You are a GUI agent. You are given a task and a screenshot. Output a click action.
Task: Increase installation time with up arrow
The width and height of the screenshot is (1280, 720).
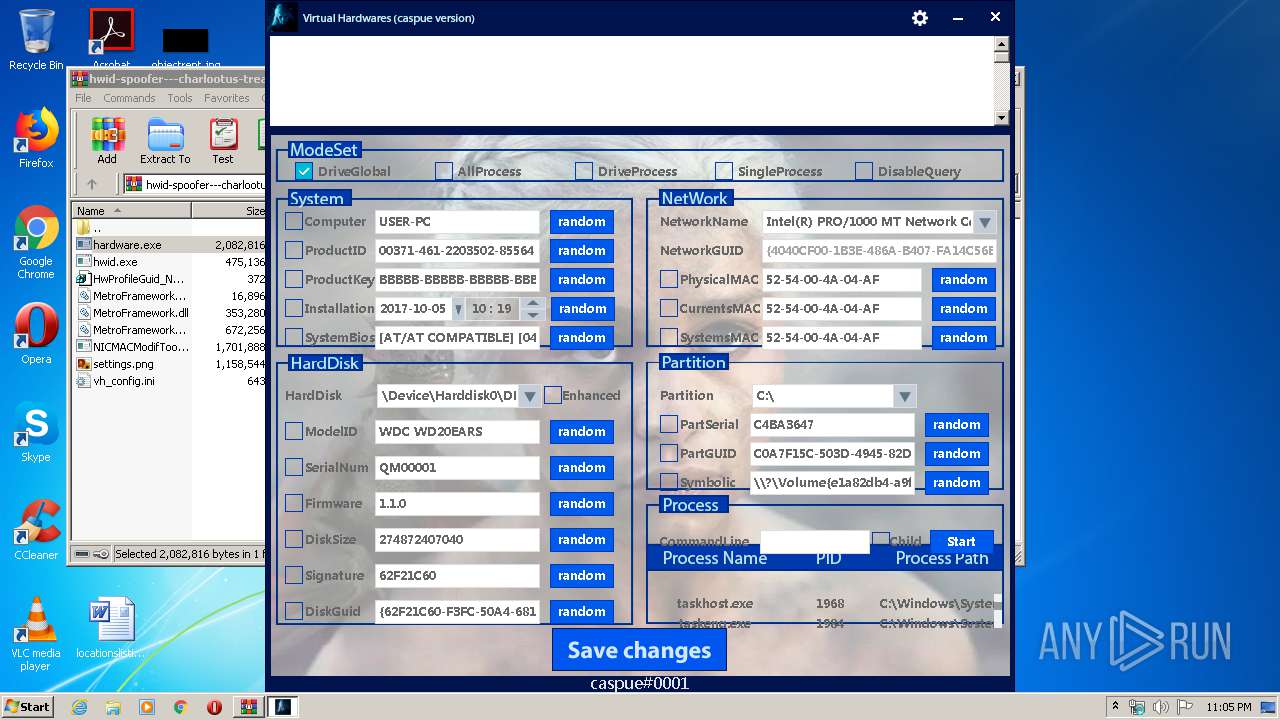[x=532, y=303]
